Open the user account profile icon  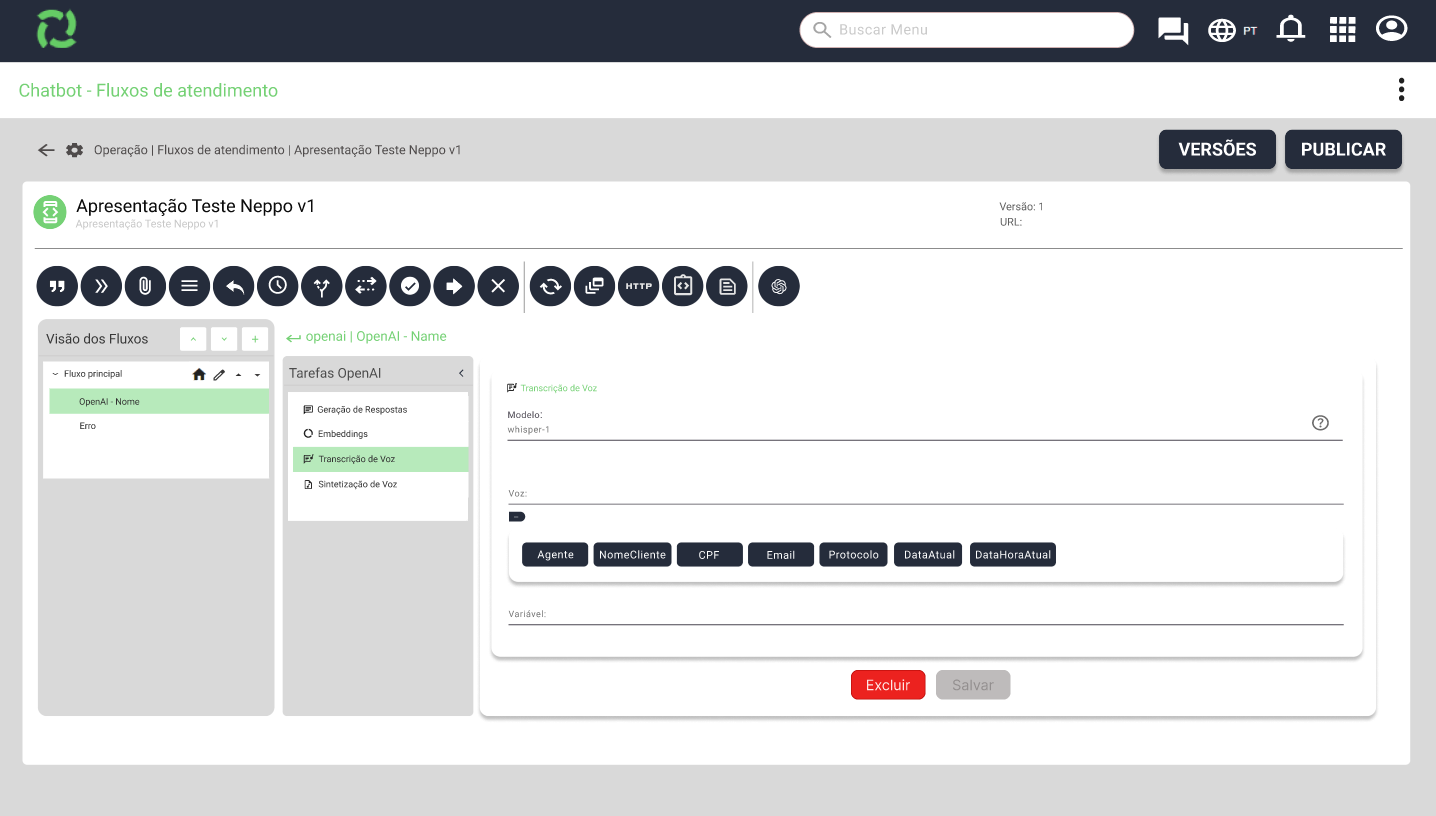tap(1392, 29)
